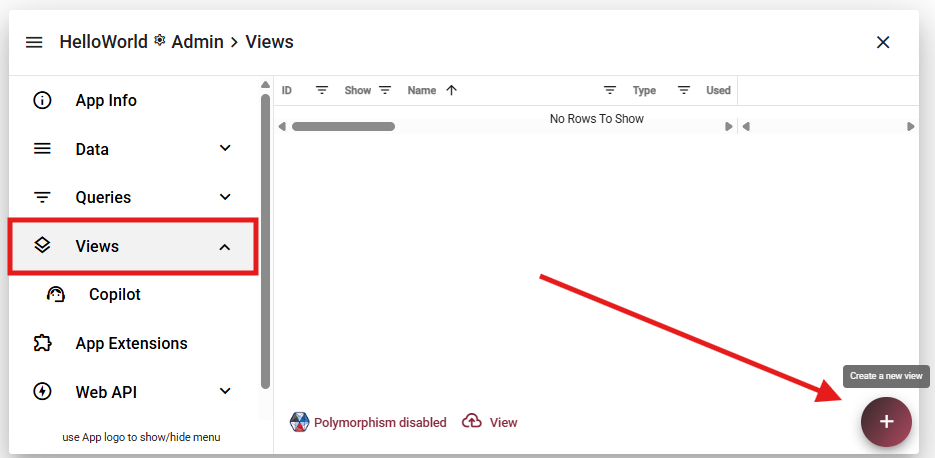Expand the Web API chevron
The image size is (935, 458).
click(x=225, y=391)
